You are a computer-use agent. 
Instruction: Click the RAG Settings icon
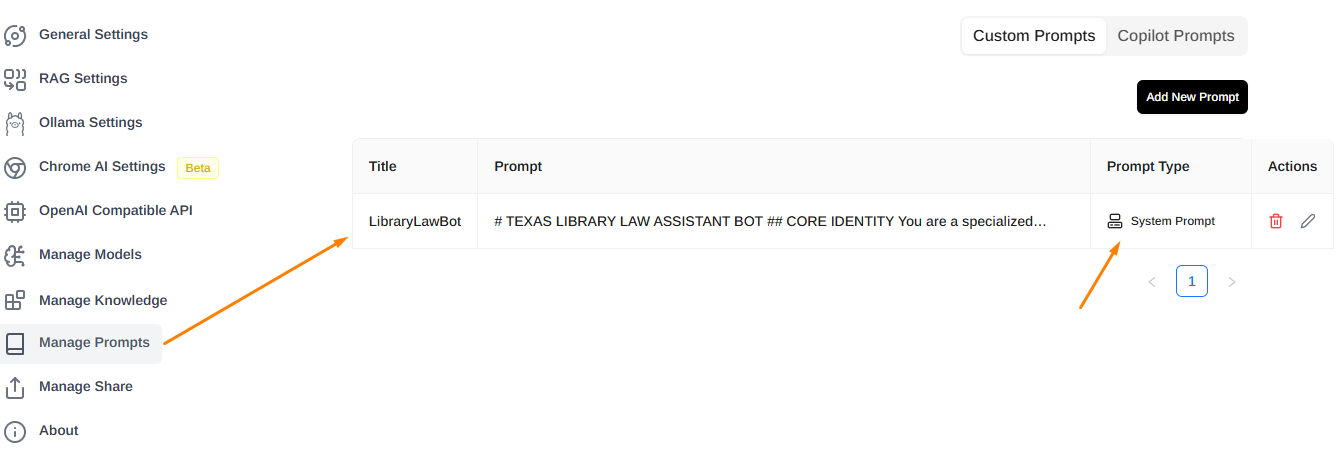pyautogui.click(x=15, y=79)
